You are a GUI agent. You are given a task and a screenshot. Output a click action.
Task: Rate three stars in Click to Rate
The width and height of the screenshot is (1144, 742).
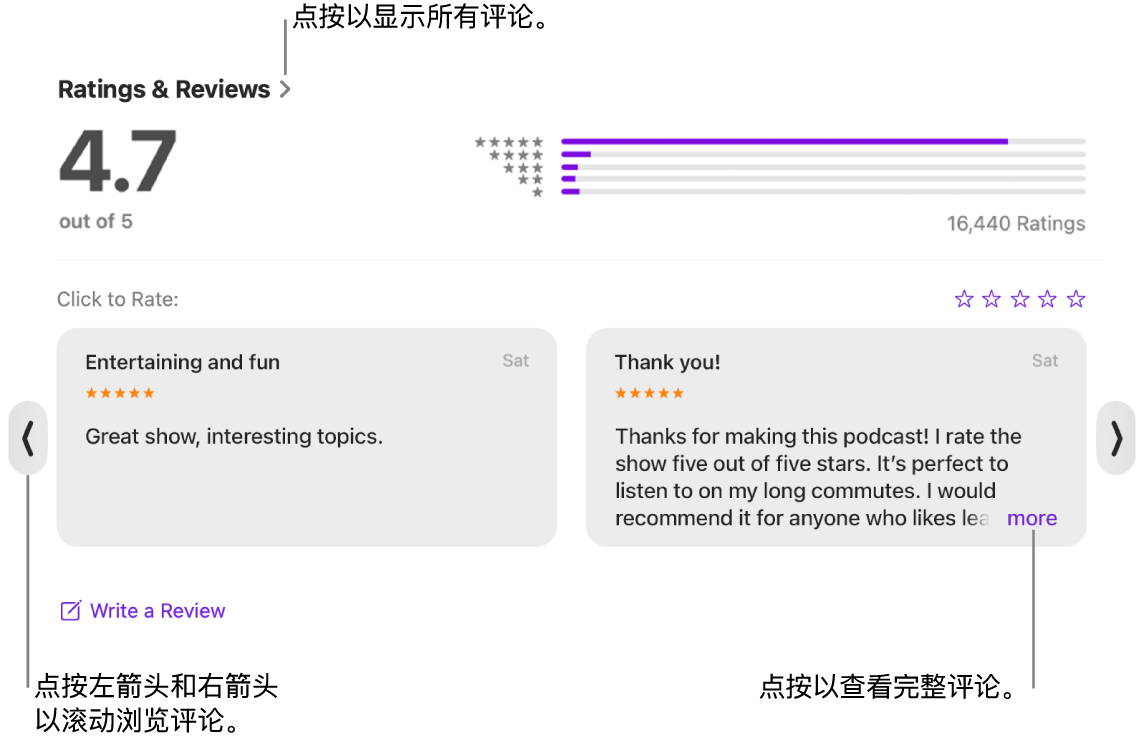(x=1020, y=299)
